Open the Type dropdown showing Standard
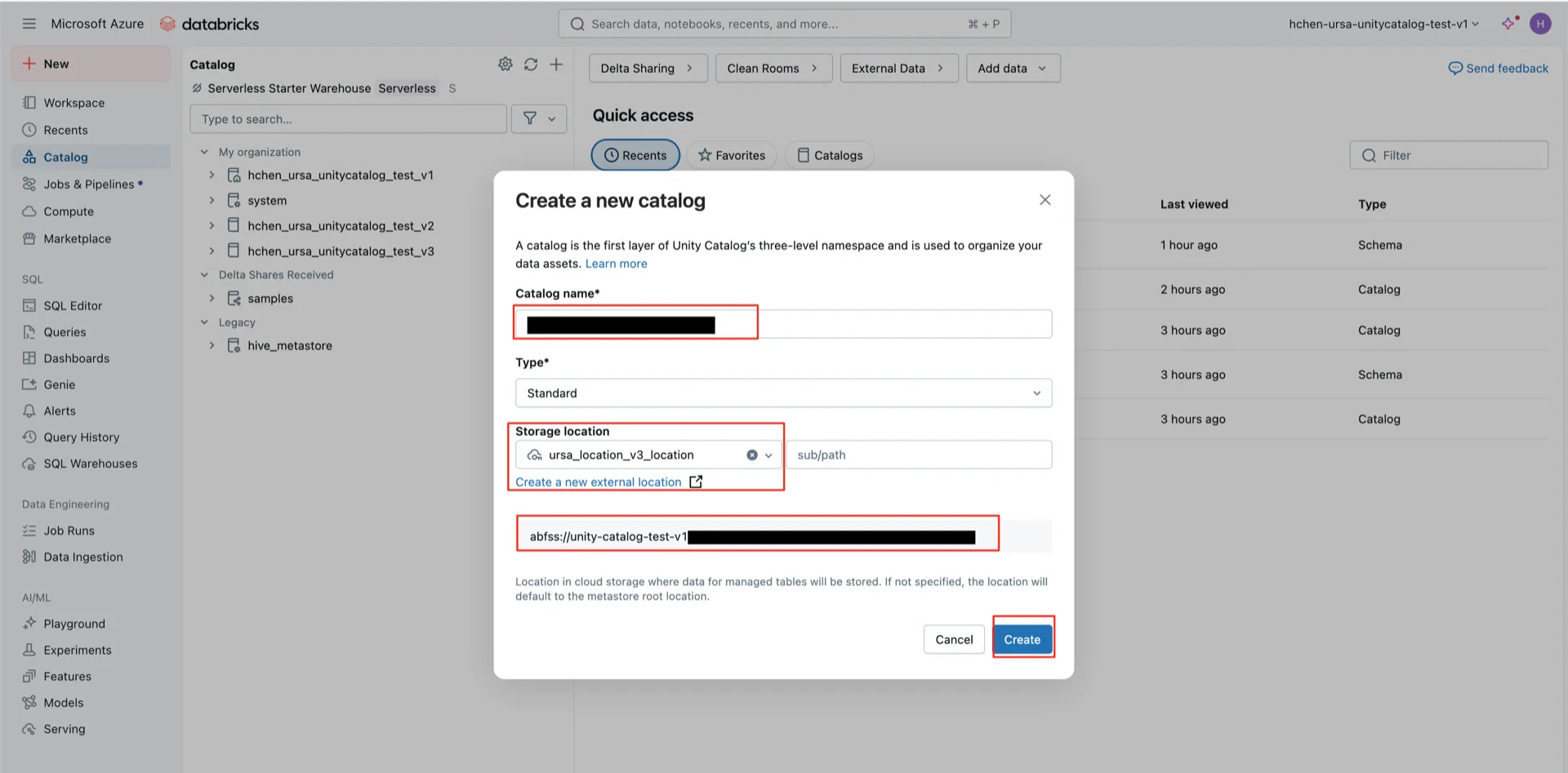 [783, 393]
